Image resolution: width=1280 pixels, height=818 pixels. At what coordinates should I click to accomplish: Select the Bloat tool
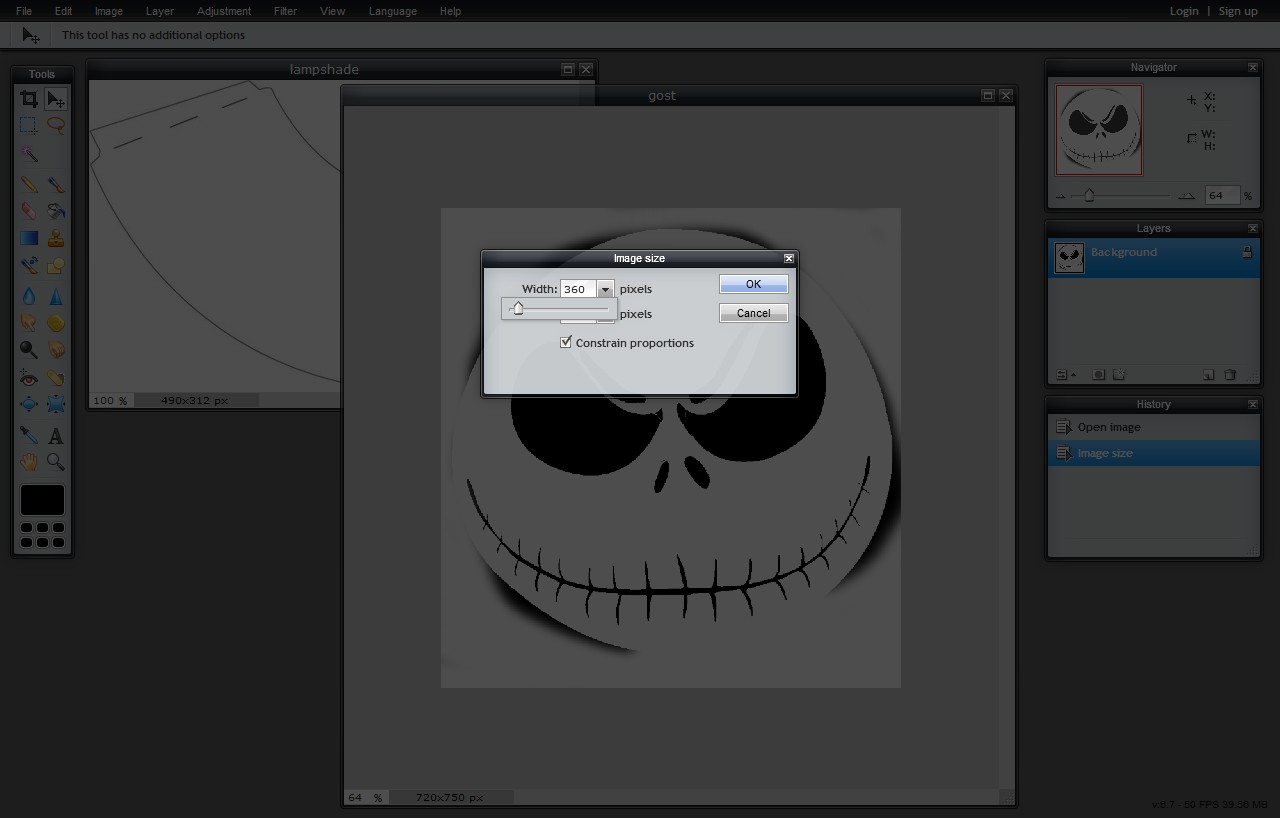coord(29,405)
